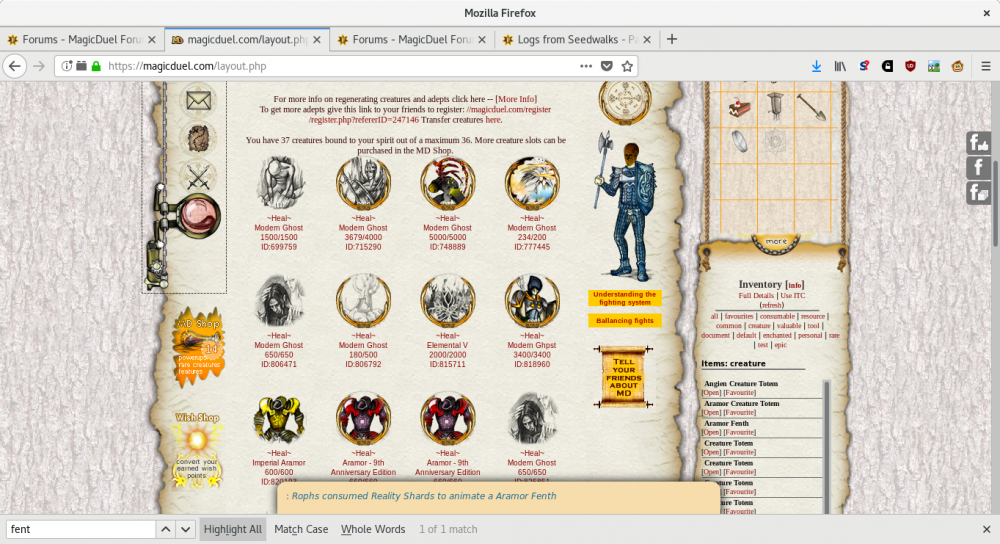Viewport: 1000px width, 544px height.
Task: Open the MD Shop icon
Action: point(198,347)
